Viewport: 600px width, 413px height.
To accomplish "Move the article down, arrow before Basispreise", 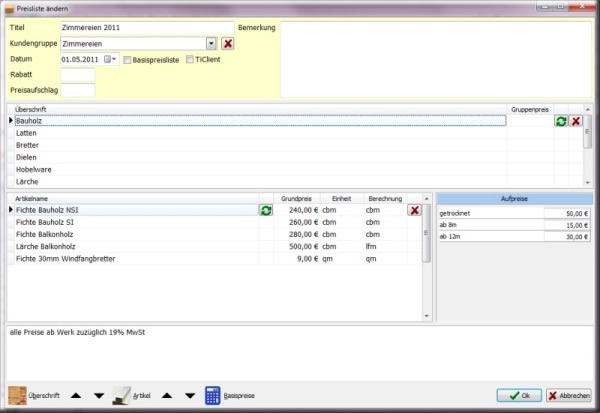I will tap(190, 395).
